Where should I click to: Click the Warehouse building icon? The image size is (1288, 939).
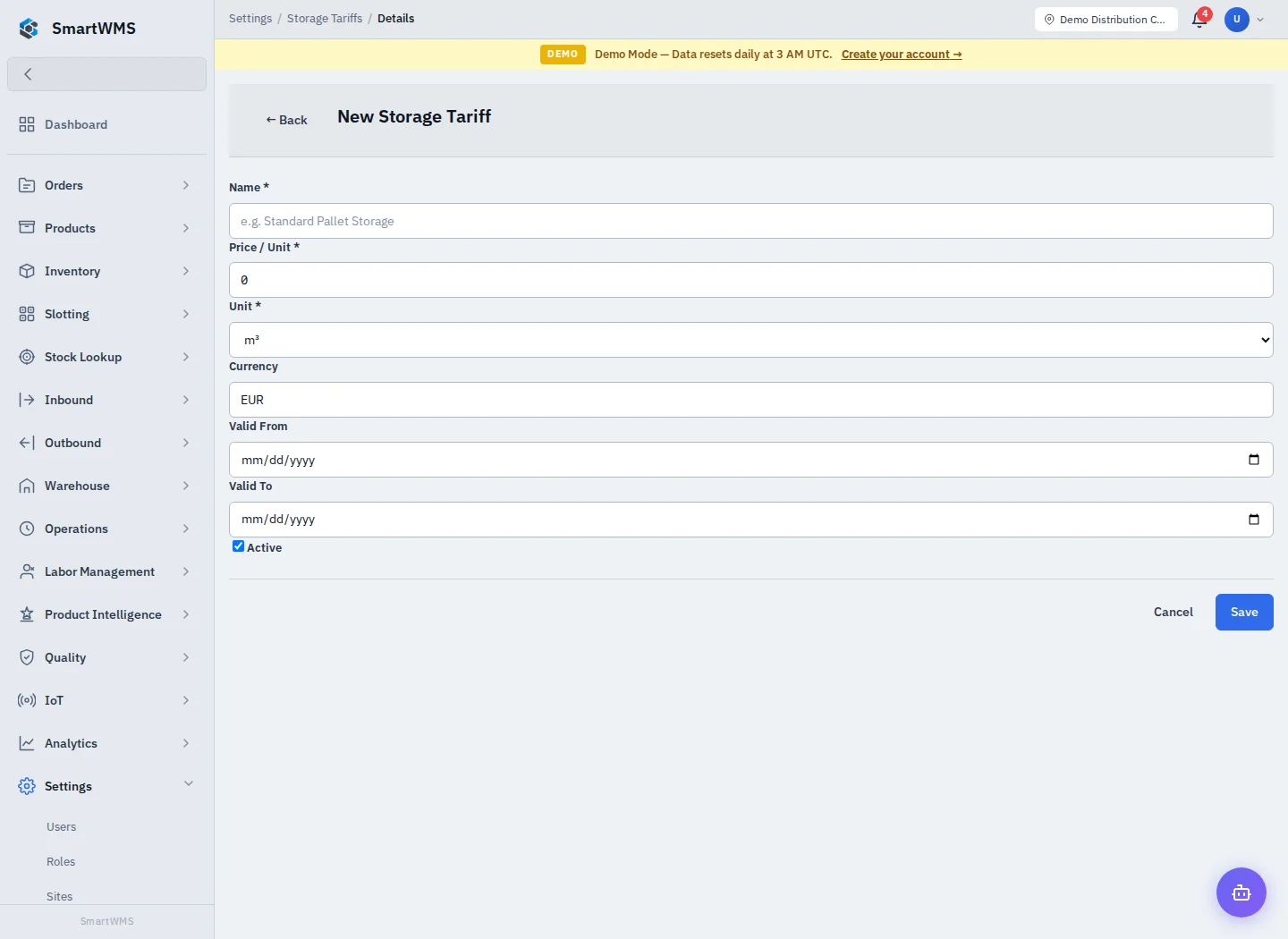(27, 486)
